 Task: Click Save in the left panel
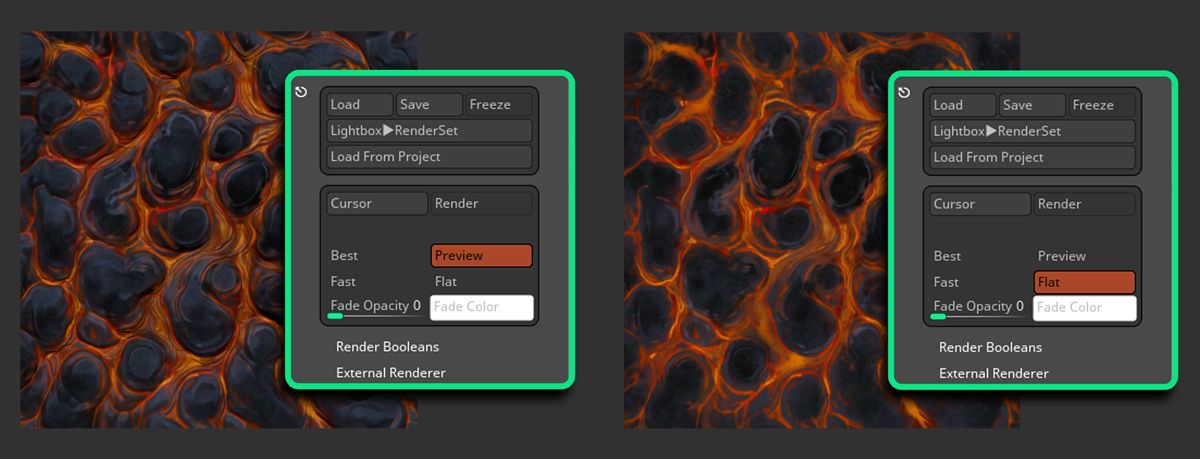(430, 104)
